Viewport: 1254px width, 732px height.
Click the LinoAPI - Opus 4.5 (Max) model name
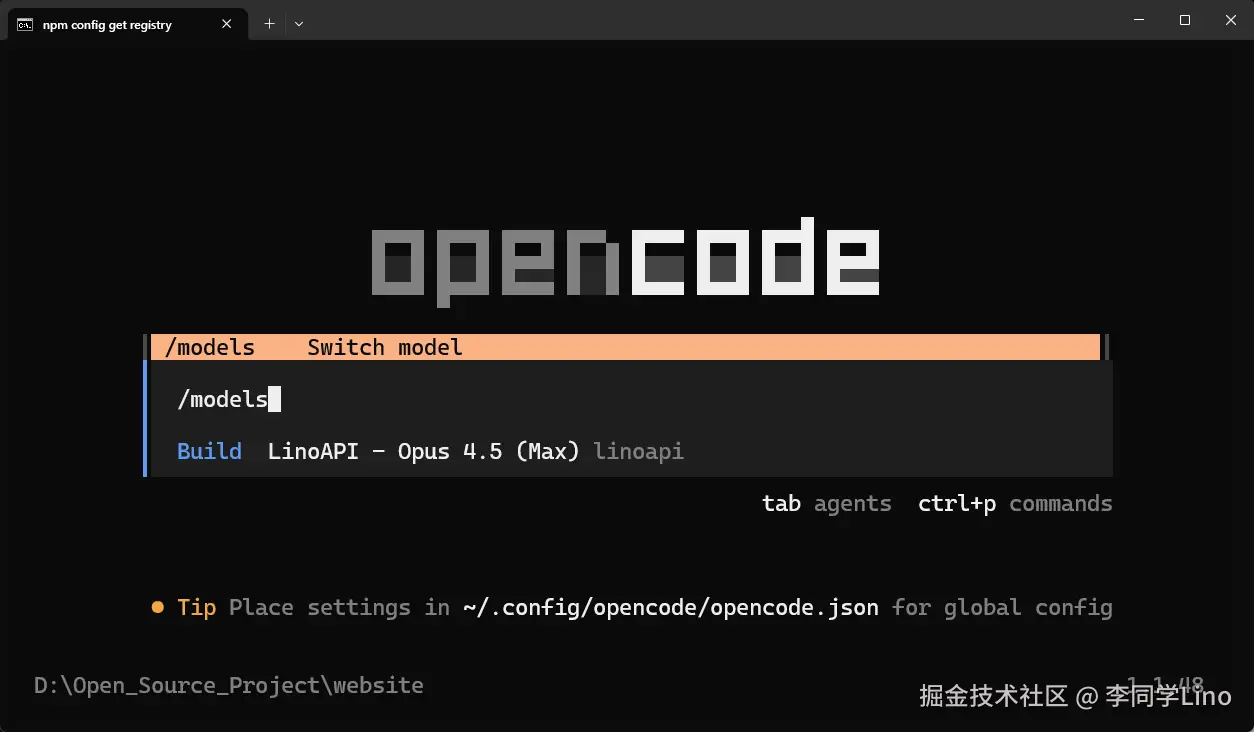[x=424, y=451]
